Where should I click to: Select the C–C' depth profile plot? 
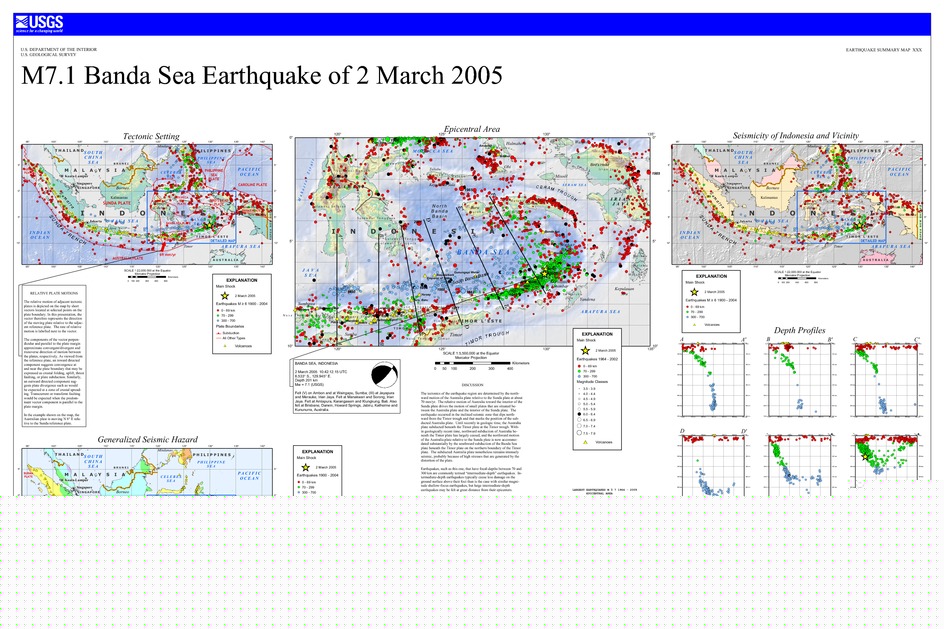click(x=887, y=380)
